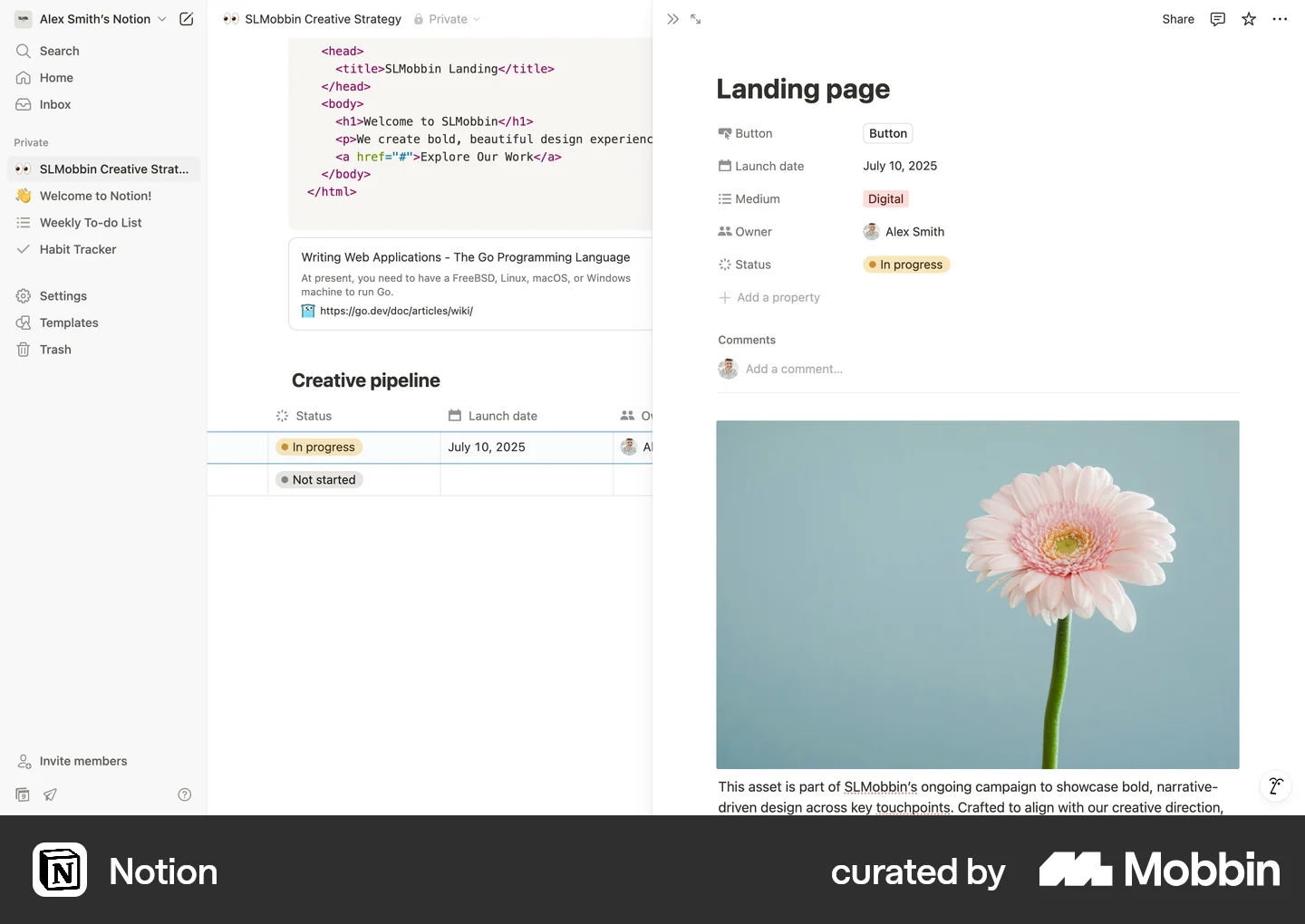Open help and support question mark

[x=185, y=794]
